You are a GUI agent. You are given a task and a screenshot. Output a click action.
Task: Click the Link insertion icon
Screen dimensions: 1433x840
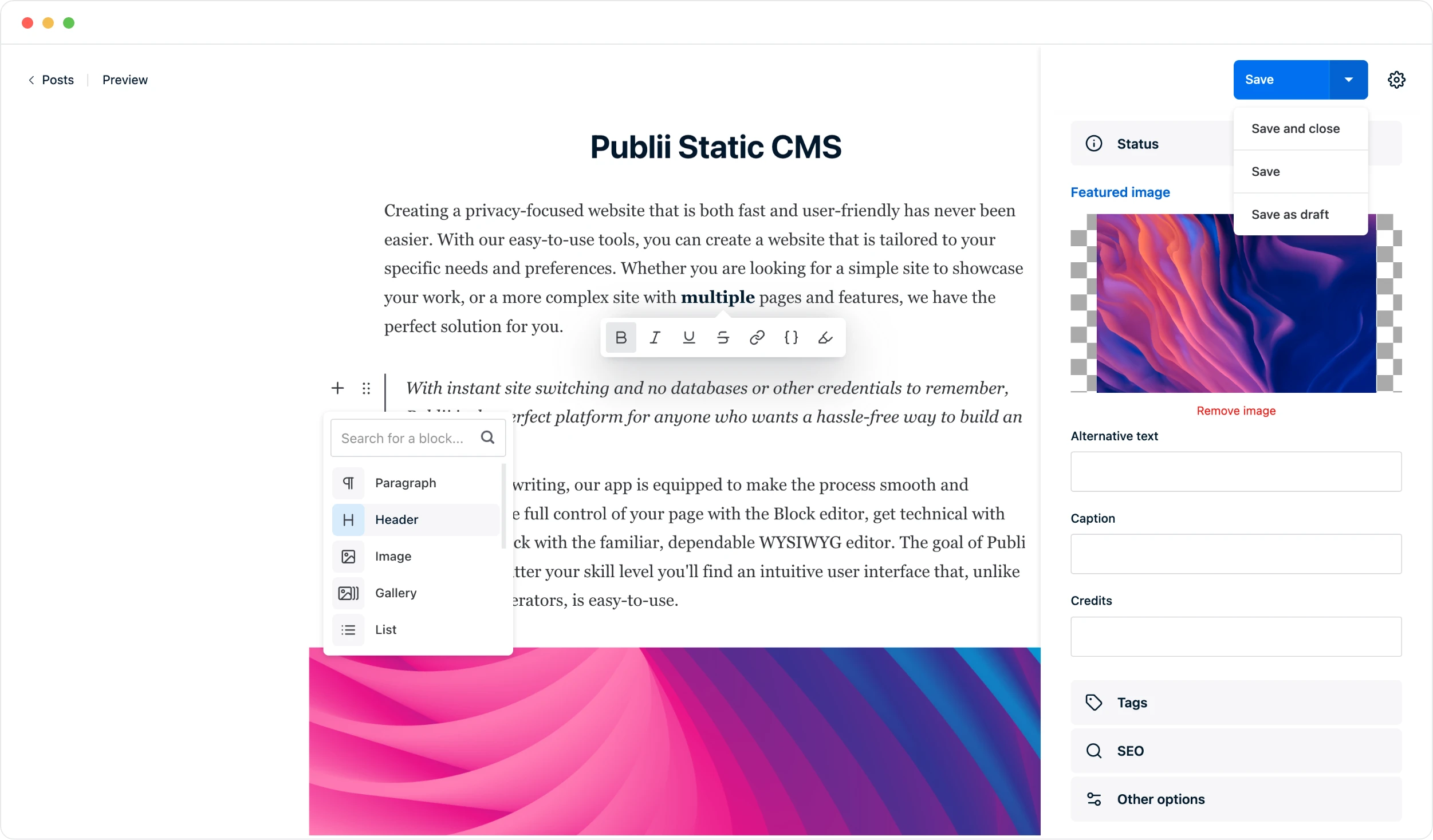pos(757,338)
